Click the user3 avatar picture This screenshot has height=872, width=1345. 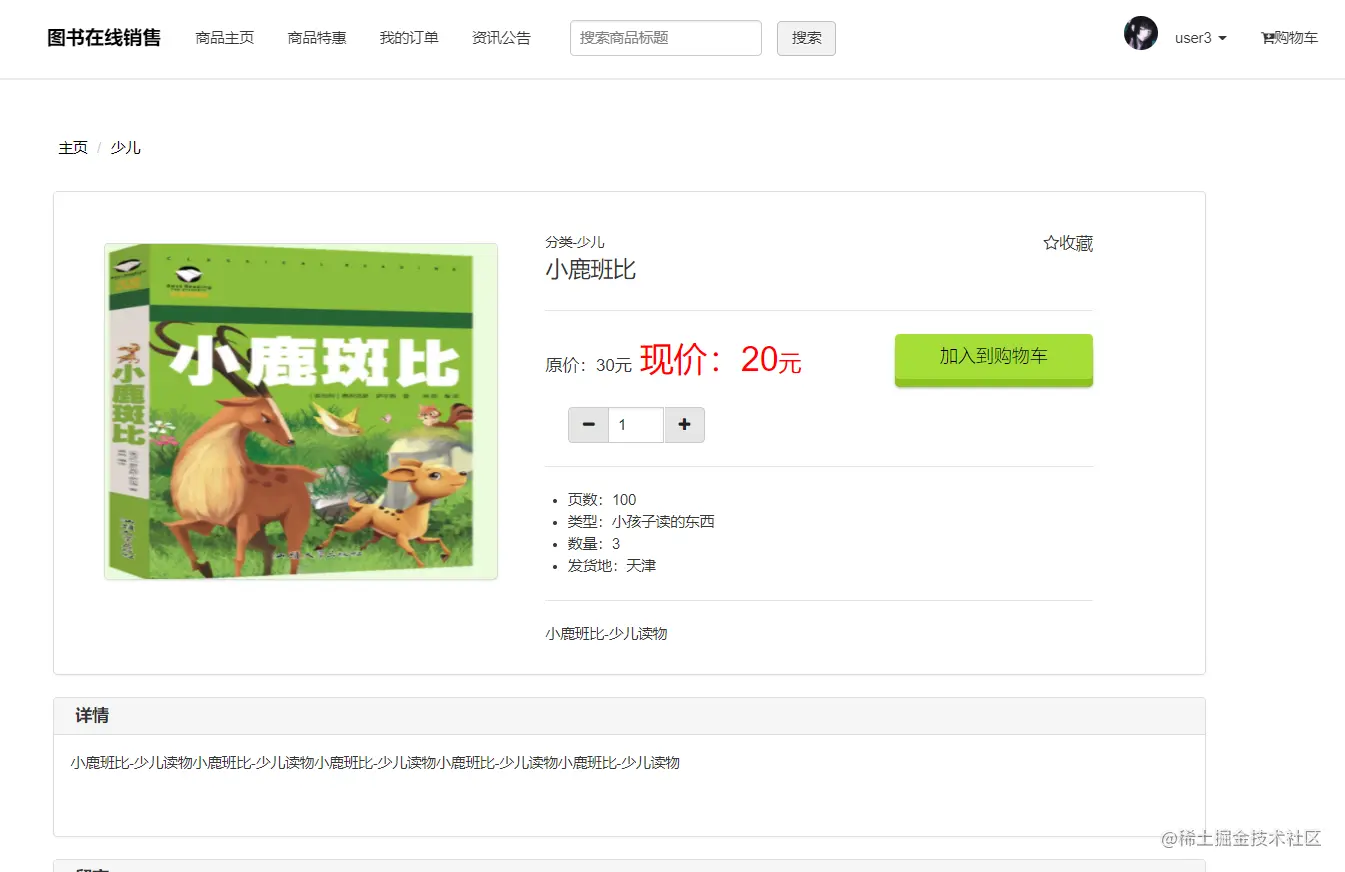click(x=1140, y=33)
